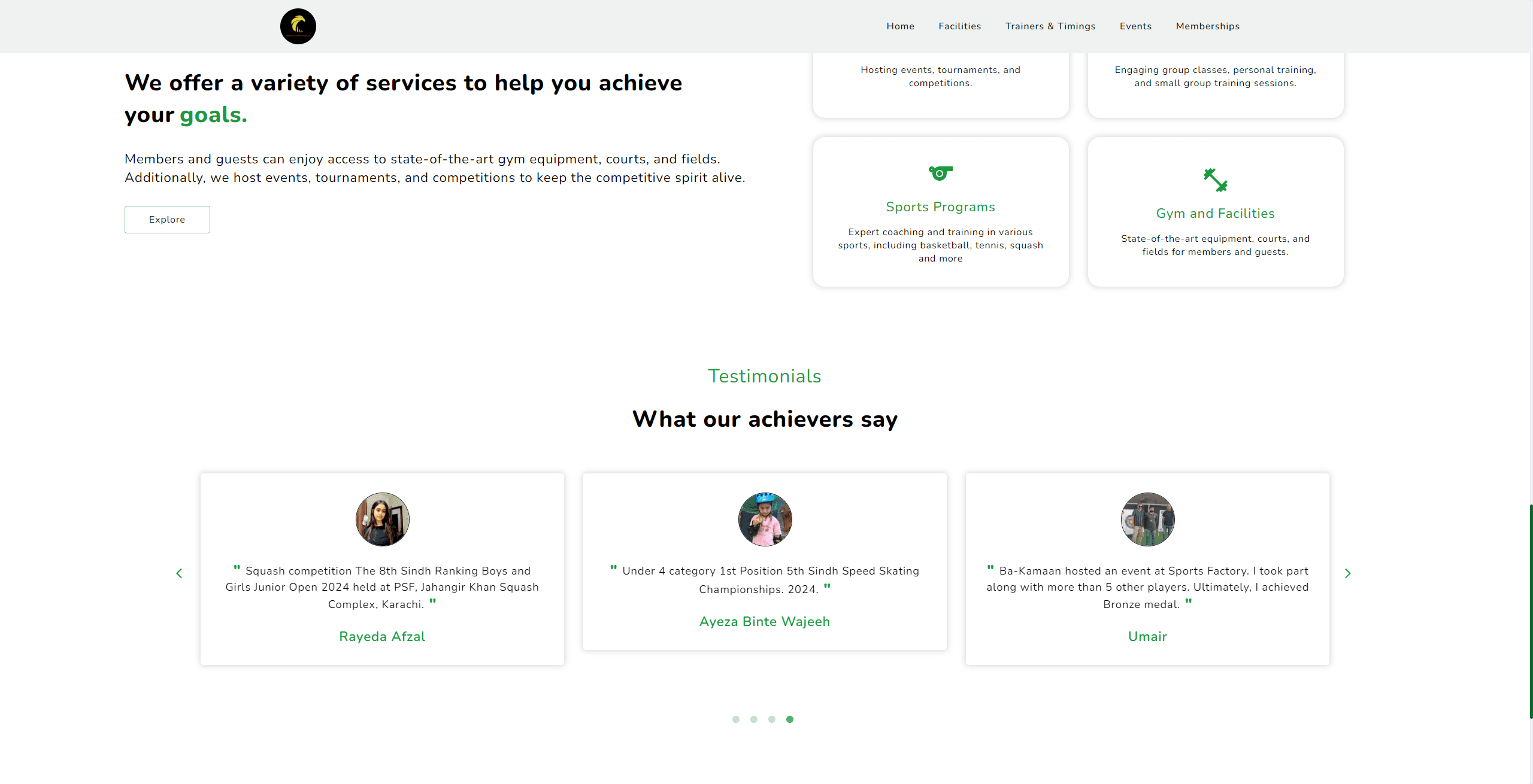Open Trainers & Timings in the navbar
Viewport: 1533px width, 784px height.
(1050, 26)
